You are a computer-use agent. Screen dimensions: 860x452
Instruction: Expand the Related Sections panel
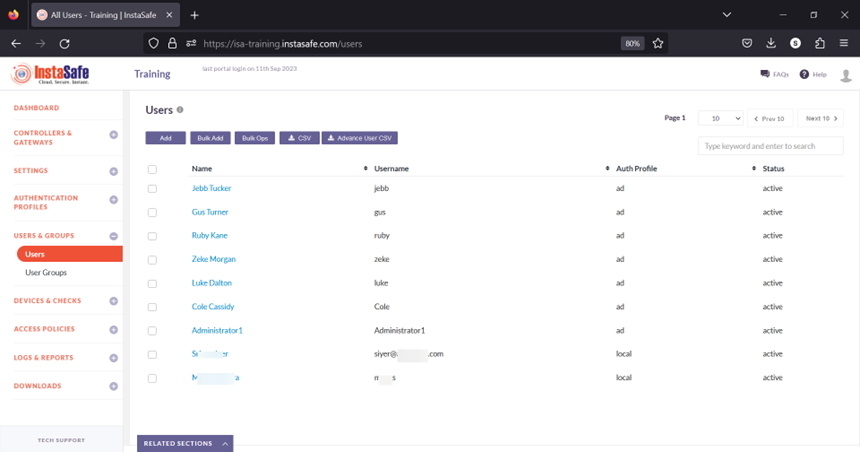pos(185,443)
